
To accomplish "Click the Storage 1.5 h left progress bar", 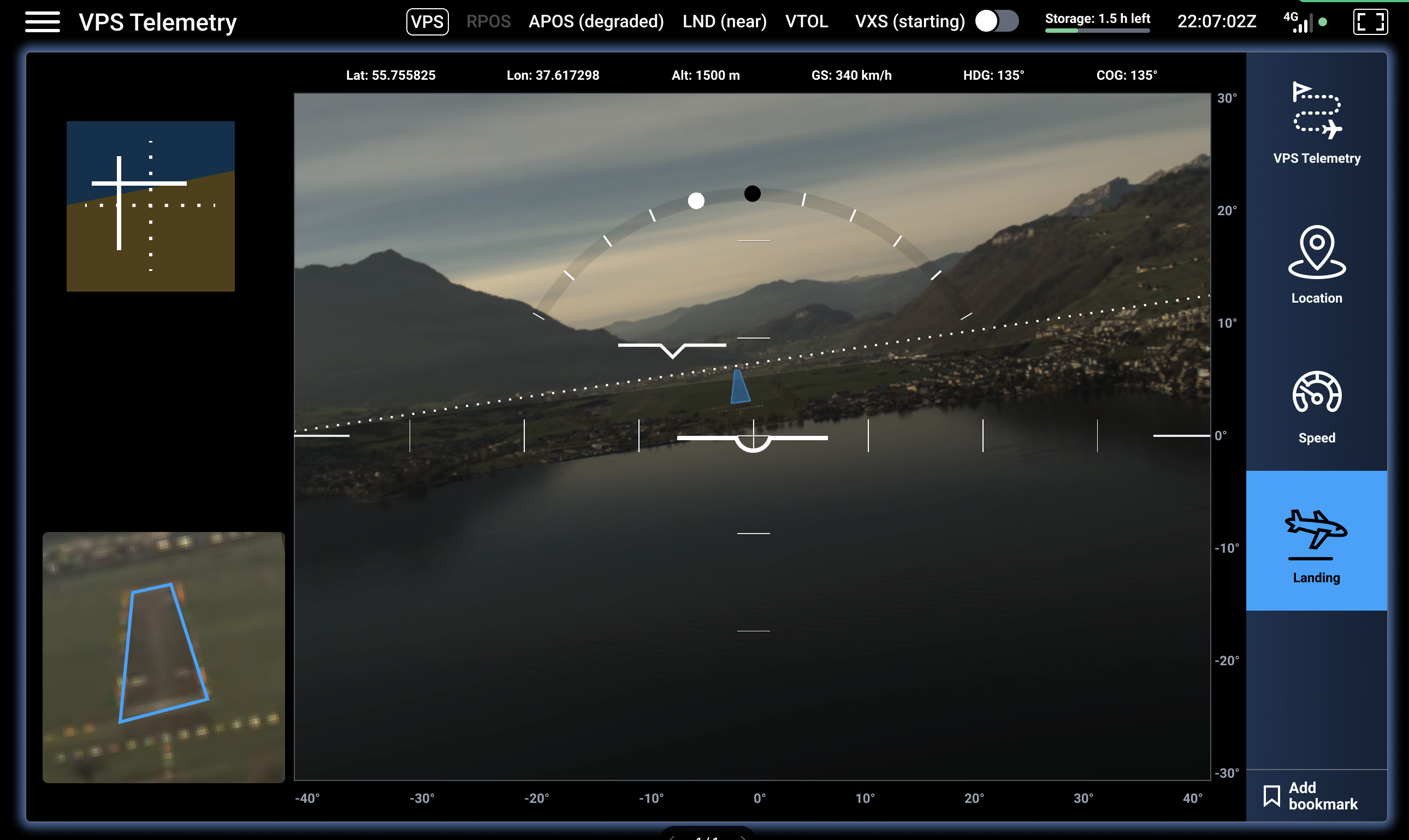I will 1097,31.
